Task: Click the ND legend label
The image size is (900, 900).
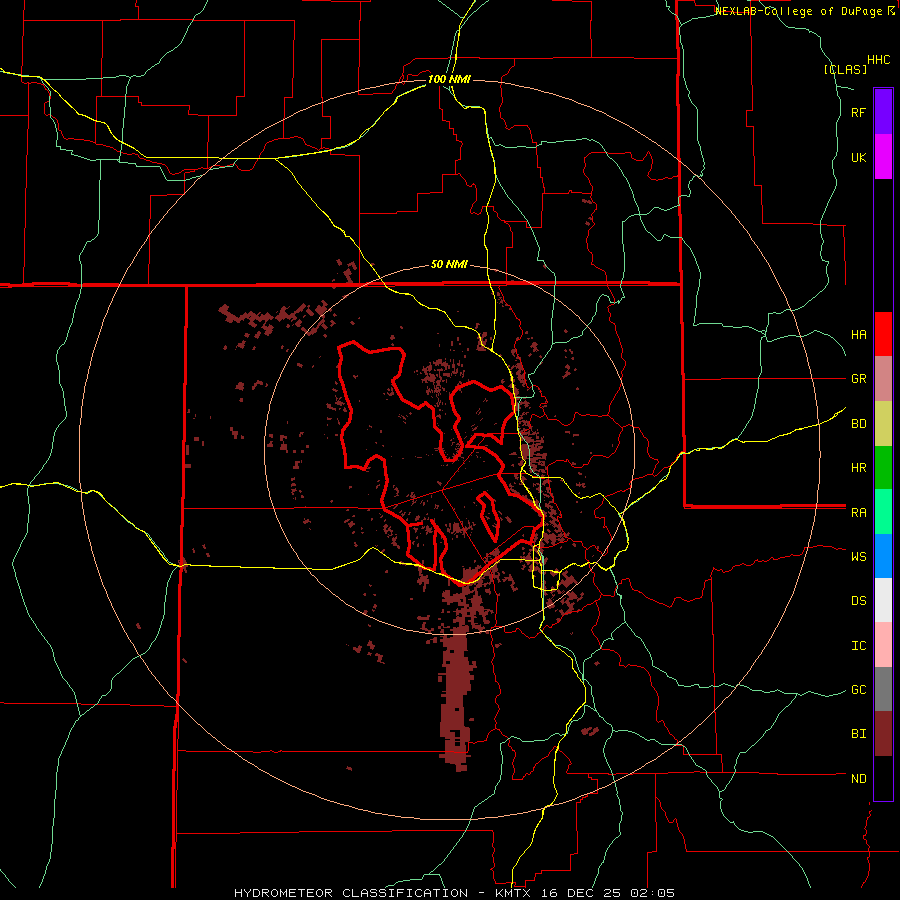Action: (859, 778)
